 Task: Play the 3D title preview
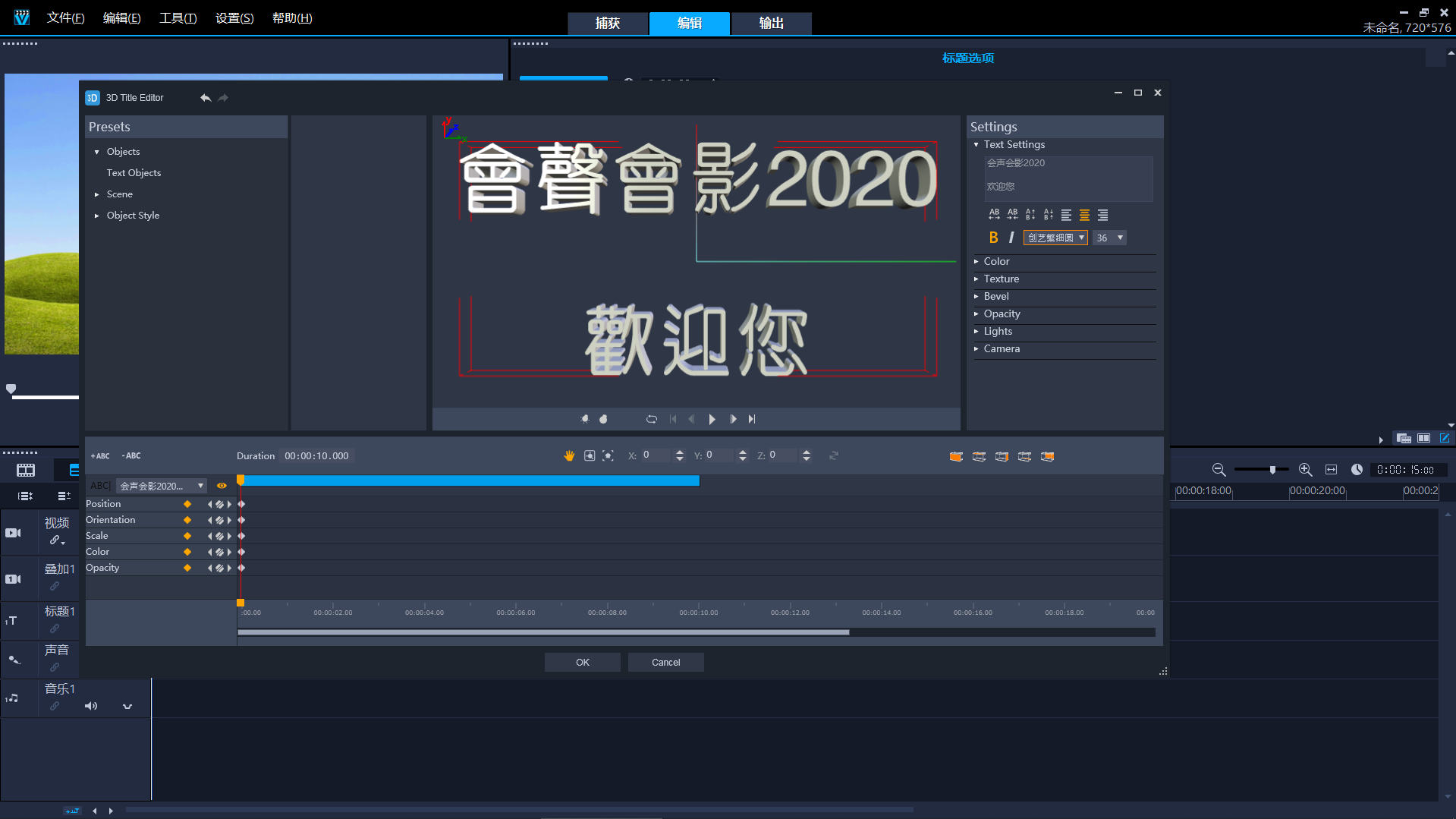click(x=712, y=419)
